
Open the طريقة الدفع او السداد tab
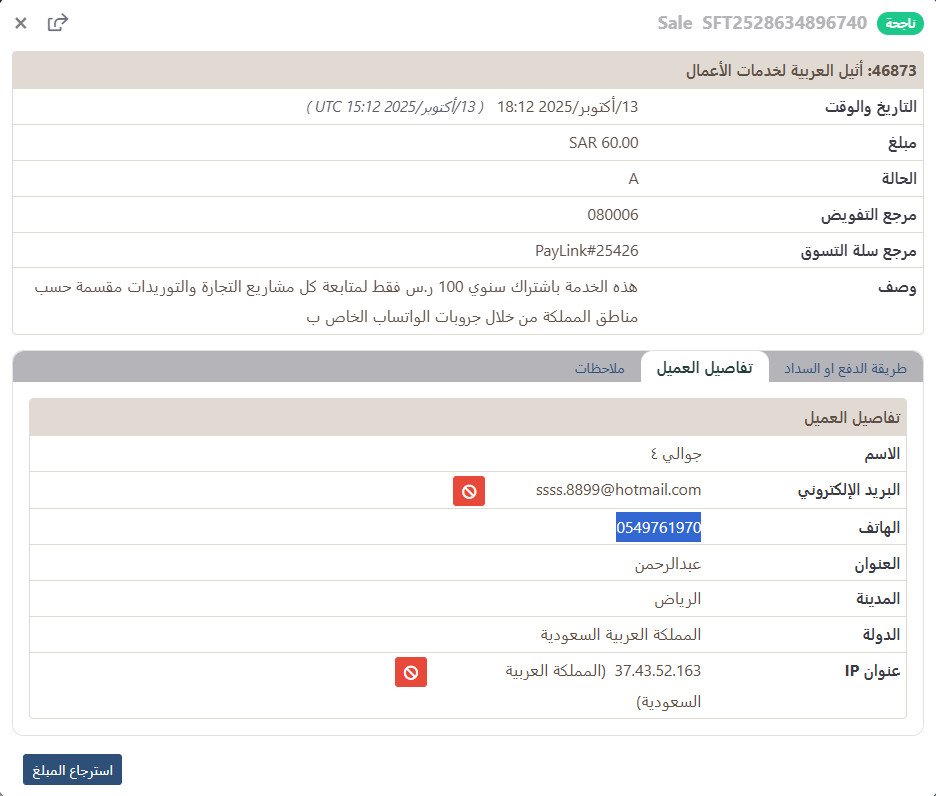click(843, 368)
